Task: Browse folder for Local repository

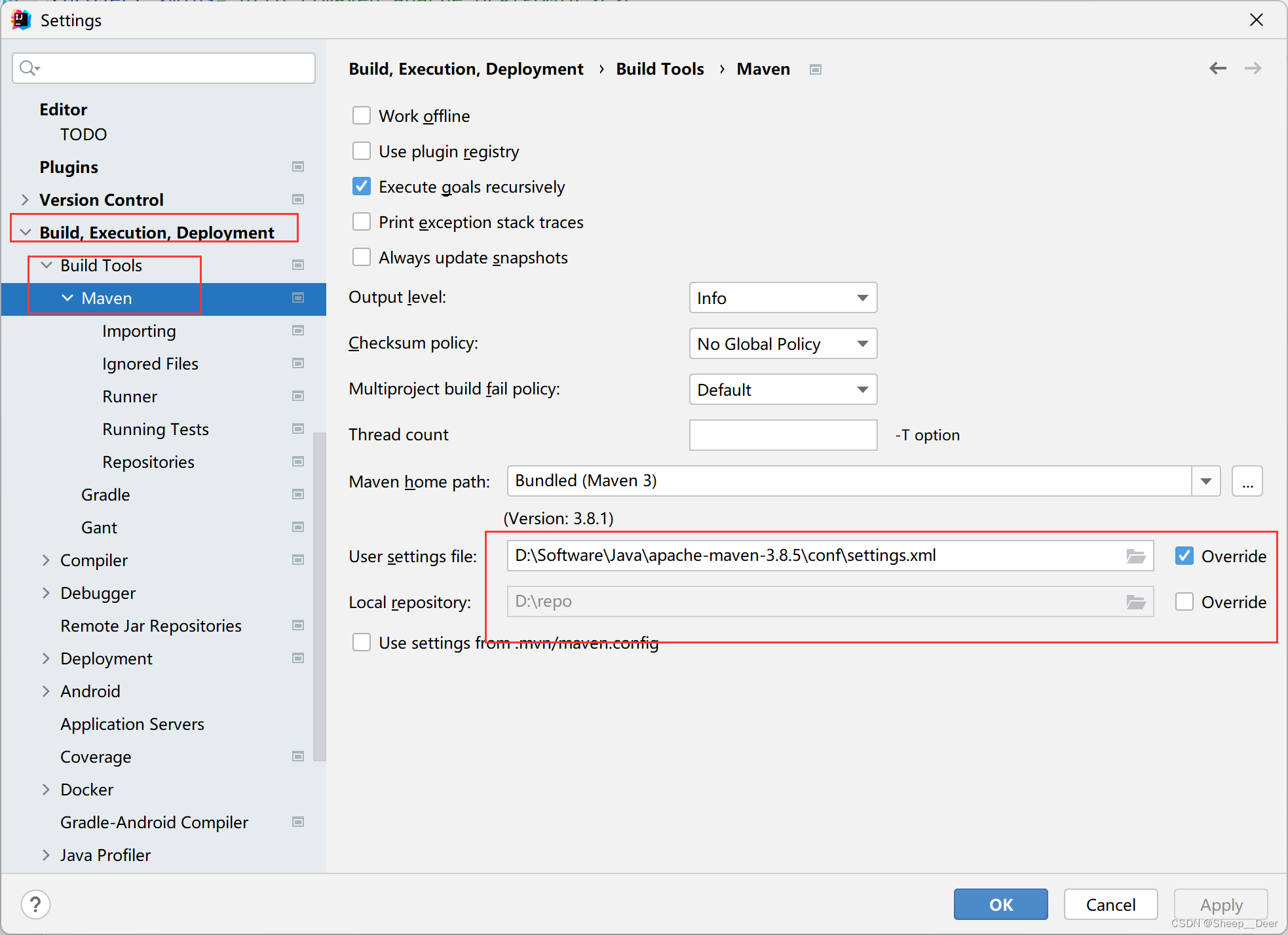Action: coord(1136,602)
